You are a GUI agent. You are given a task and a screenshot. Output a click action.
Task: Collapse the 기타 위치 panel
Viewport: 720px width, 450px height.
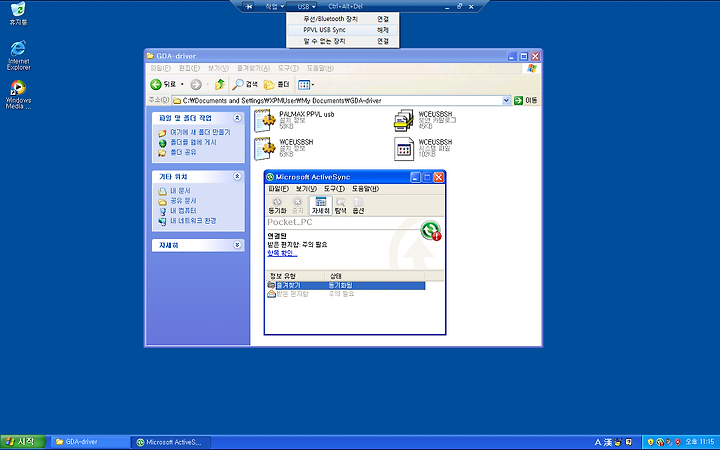tap(237, 176)
